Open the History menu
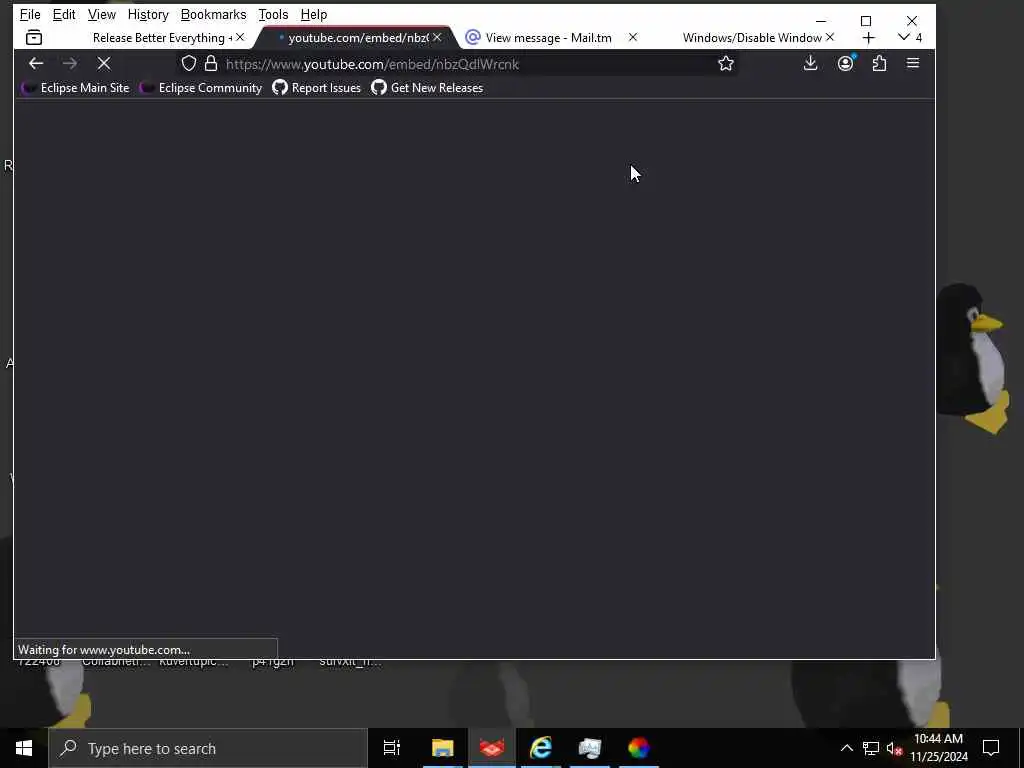1024x768 pixels. [x=148, y=14]
